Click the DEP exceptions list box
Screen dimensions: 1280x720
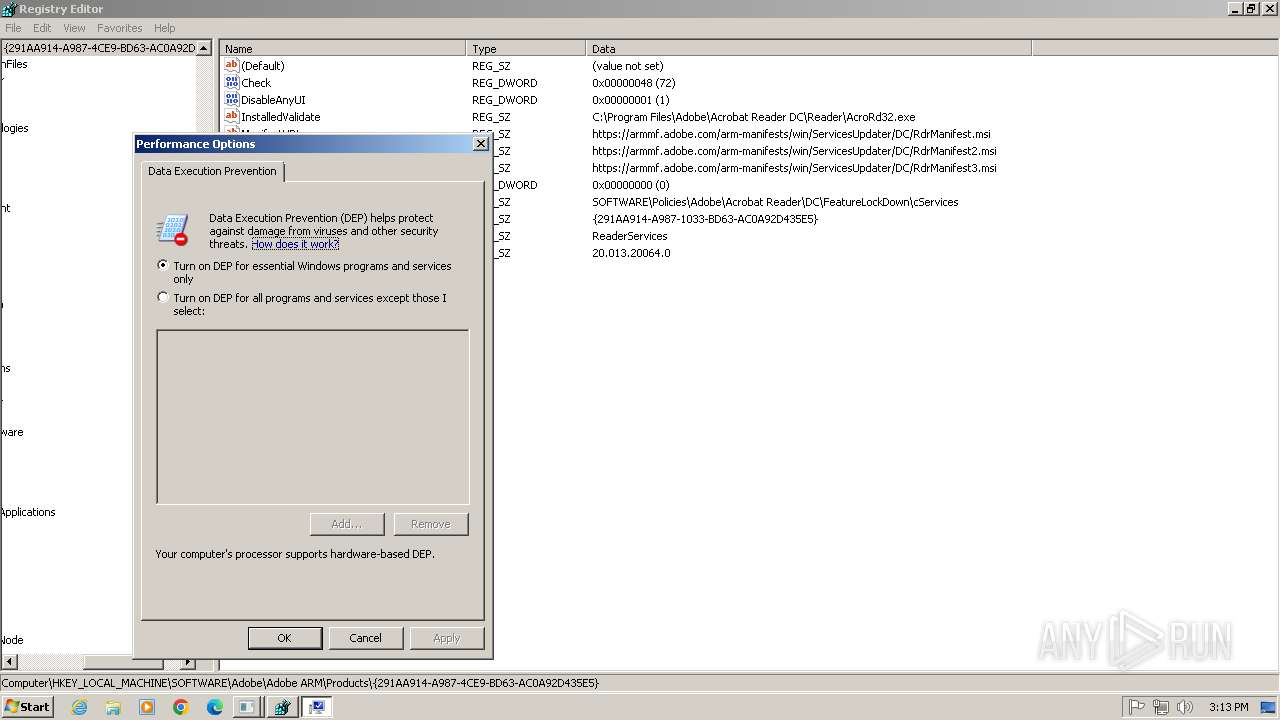coord(313,417)
